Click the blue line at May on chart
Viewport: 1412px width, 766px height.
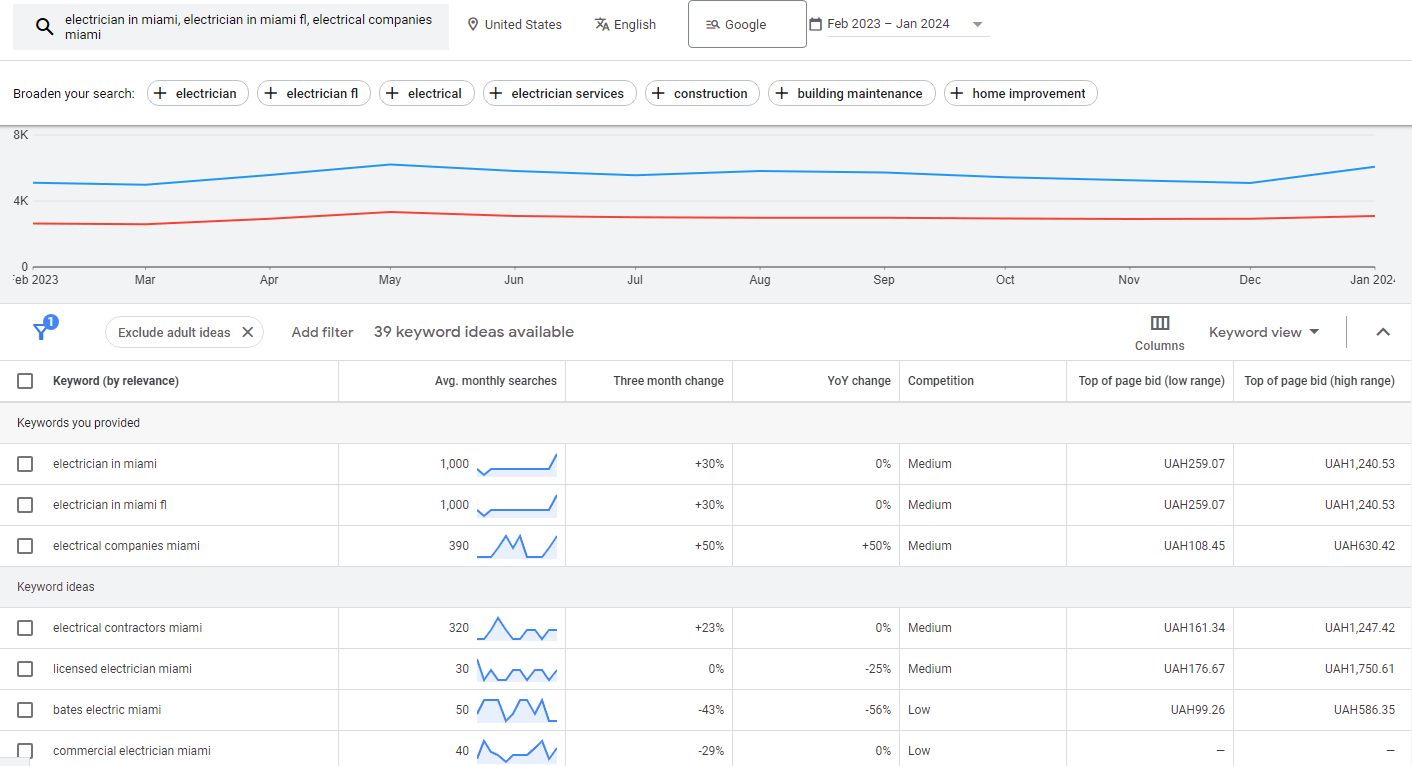pos(390,164)
